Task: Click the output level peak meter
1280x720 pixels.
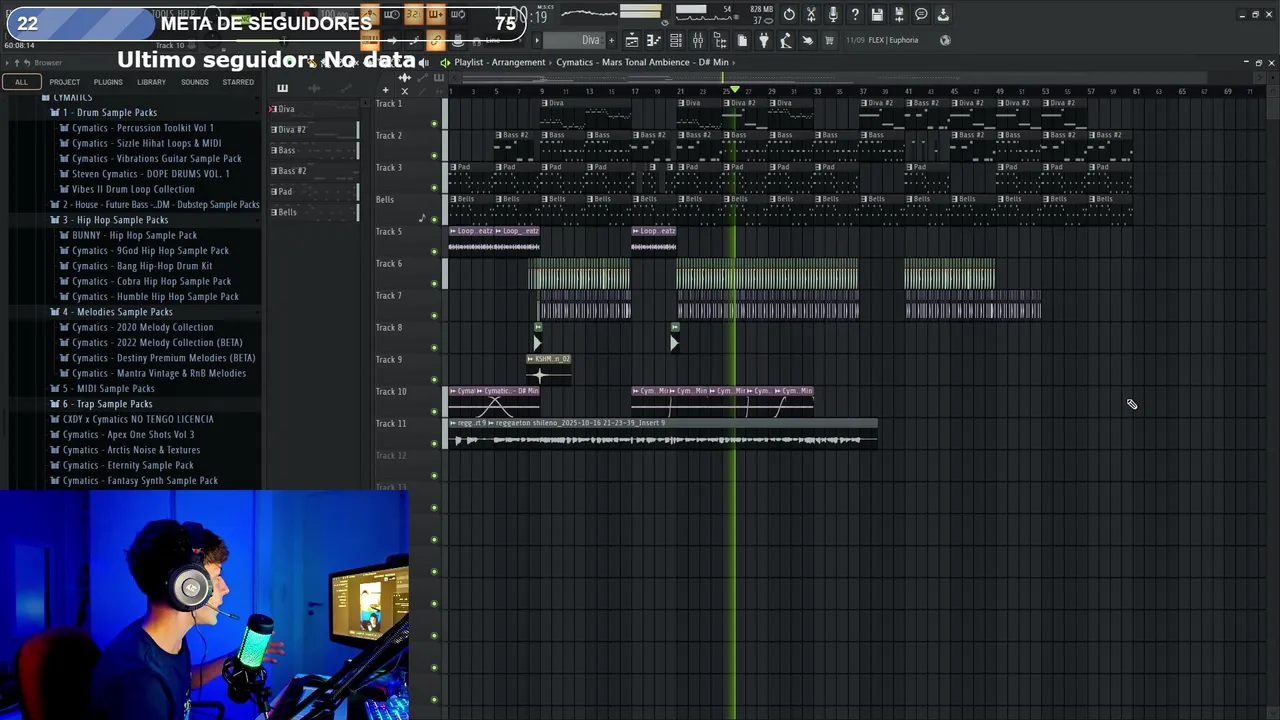Action: click(x=642, y=12)
